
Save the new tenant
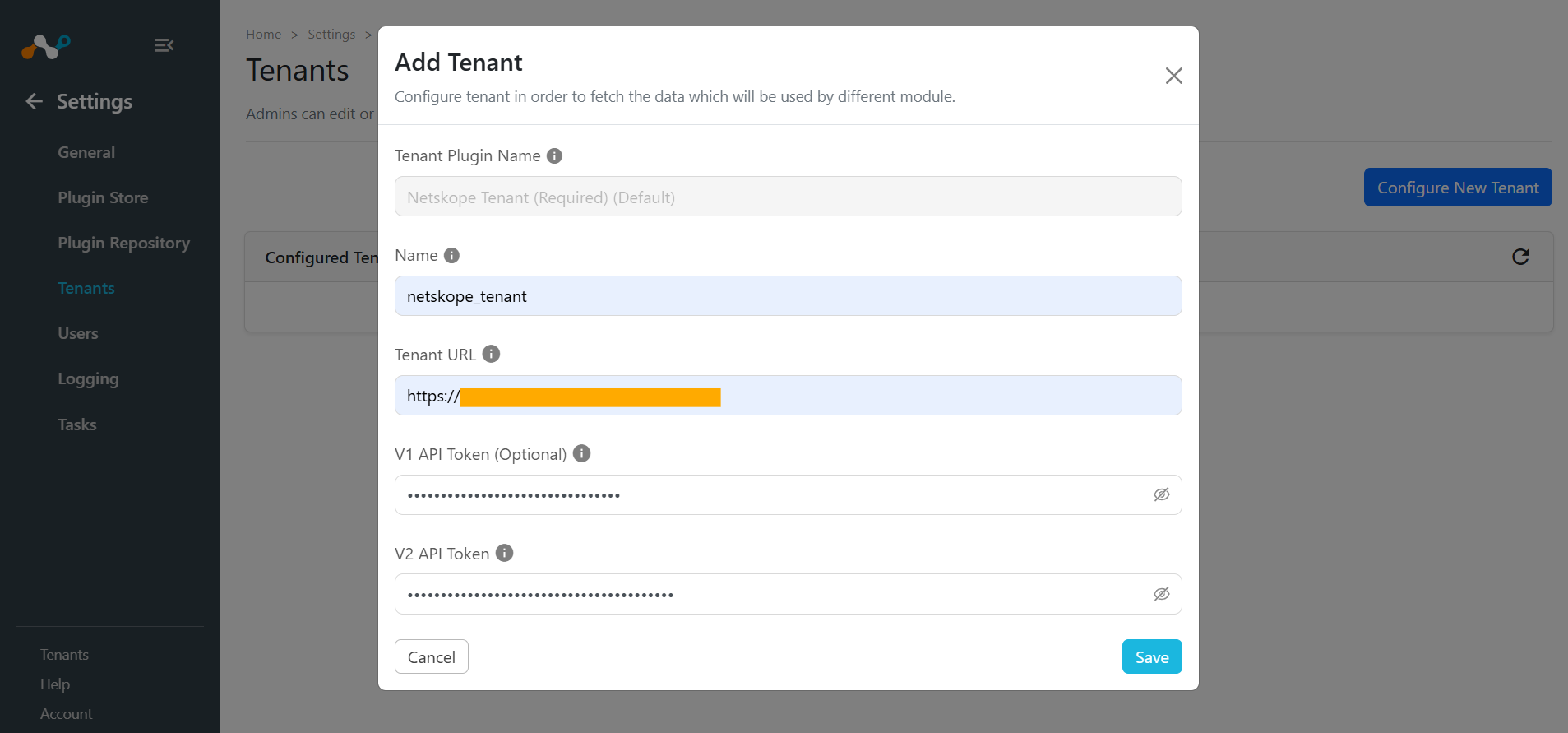tap(1152, 656)
